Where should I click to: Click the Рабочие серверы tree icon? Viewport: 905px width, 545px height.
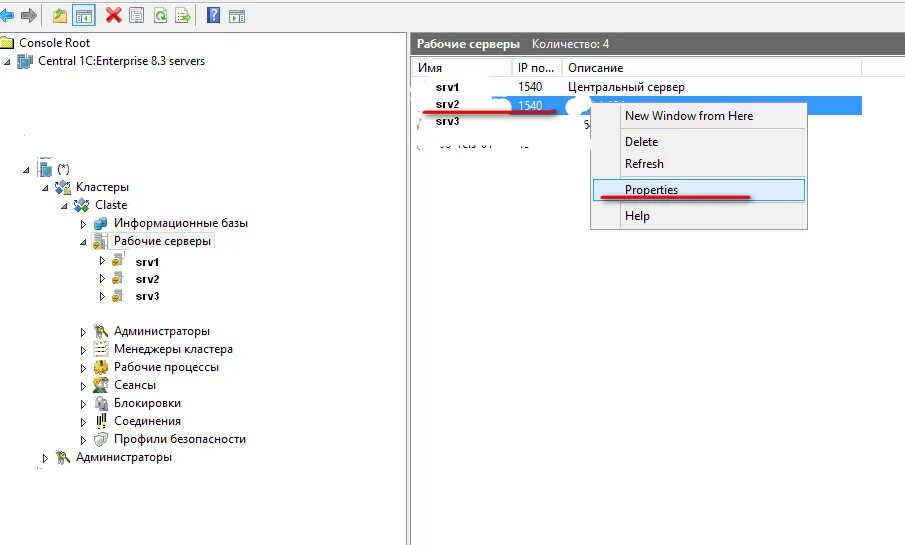pos(100,241)
